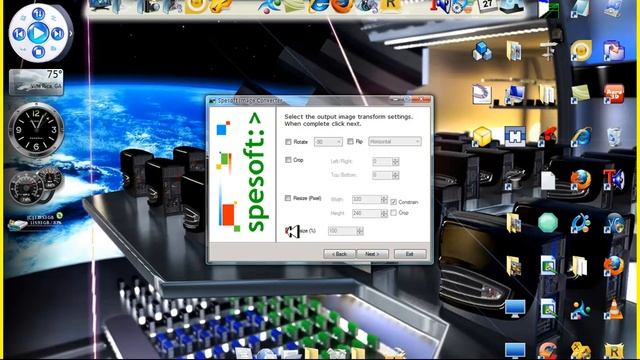This screenshot has width=640, height=360.
Task: Click the resize percent value field
Action: point(342,231)
